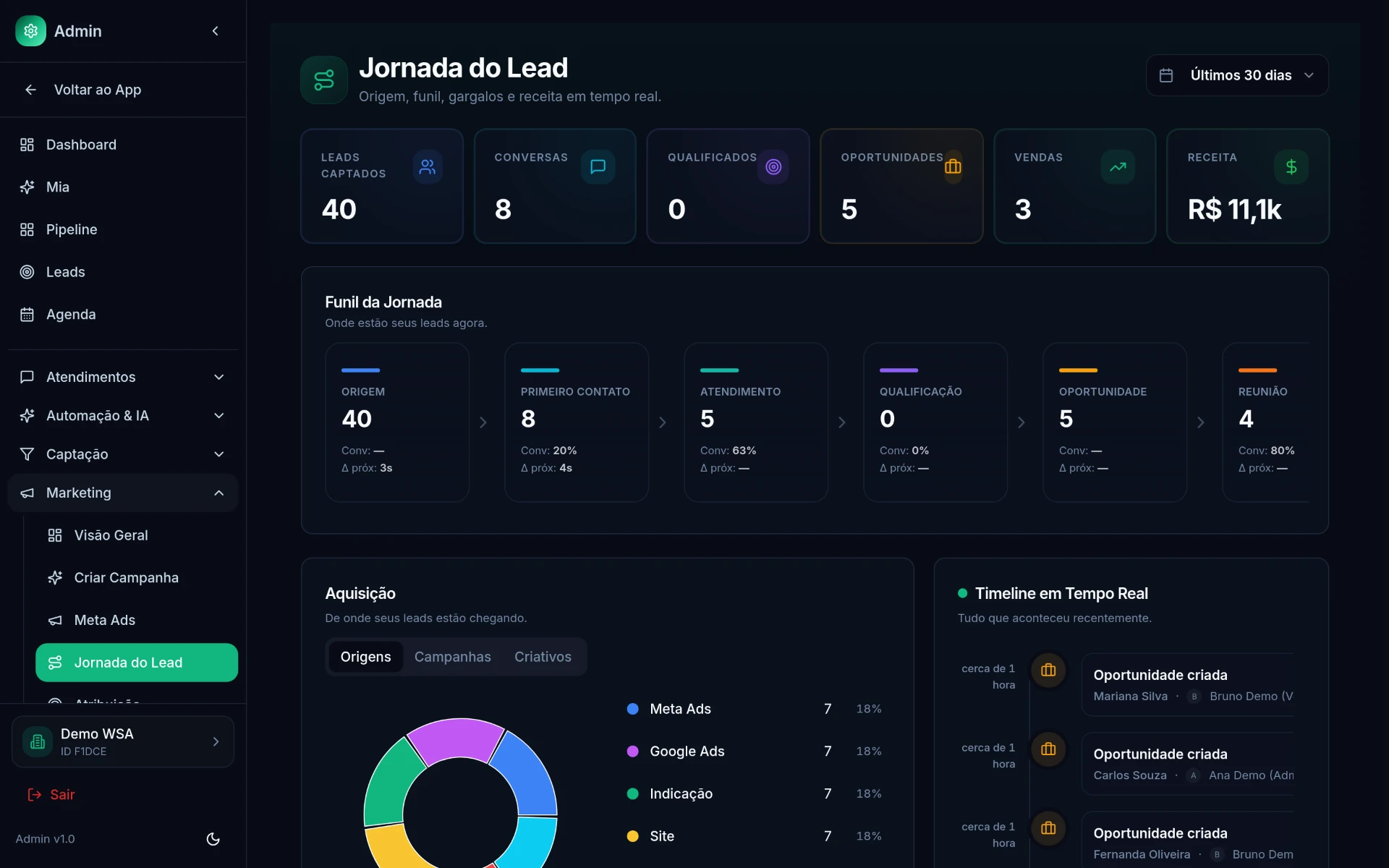1389x868 pixels.
Task: Open Criar Campanha under Marketing
Action: point(137,578)
